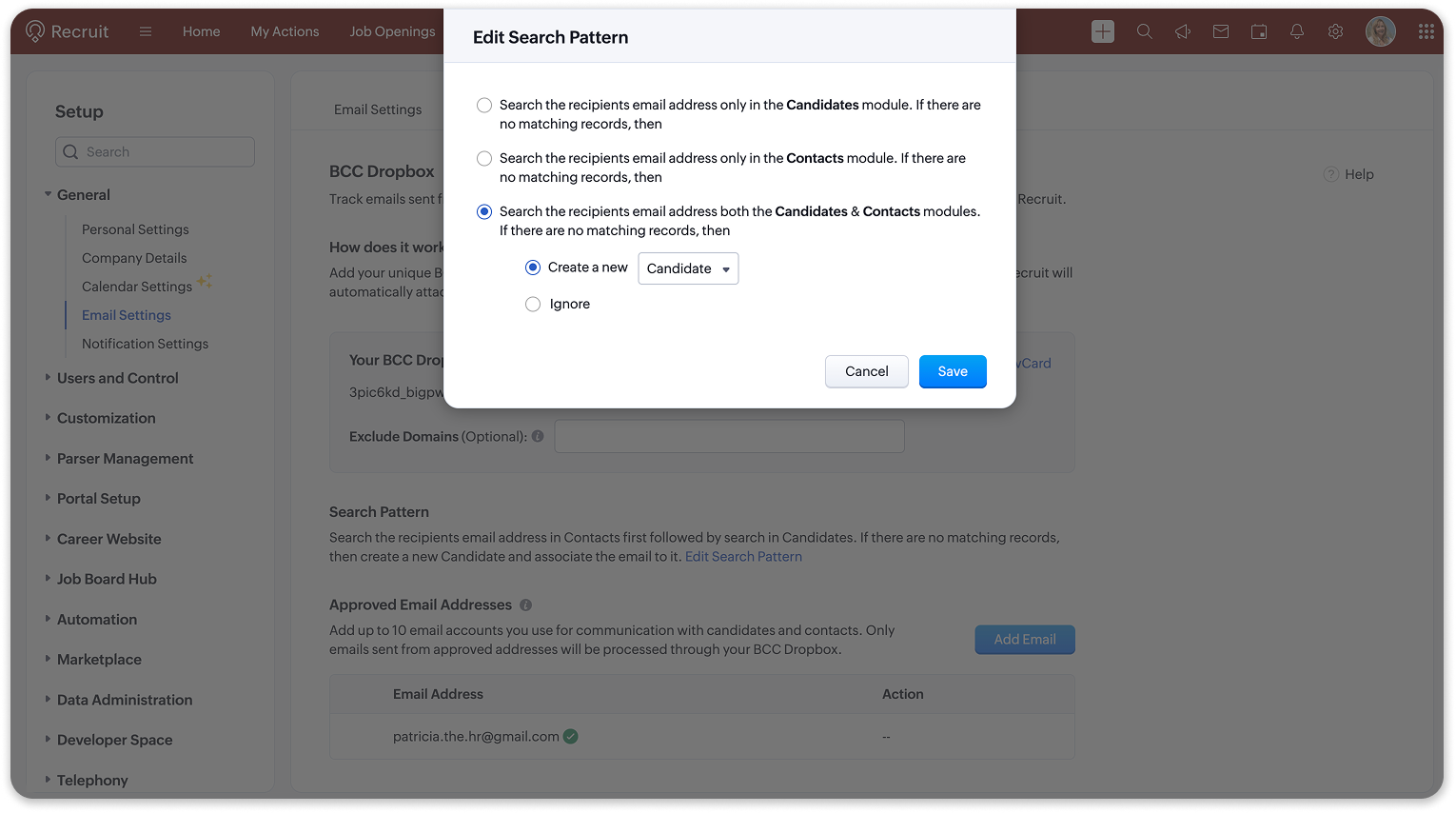Viewport: 1456px width, 813px height.
Task: Expand the Users and Control section
Action: click(117, 378)
